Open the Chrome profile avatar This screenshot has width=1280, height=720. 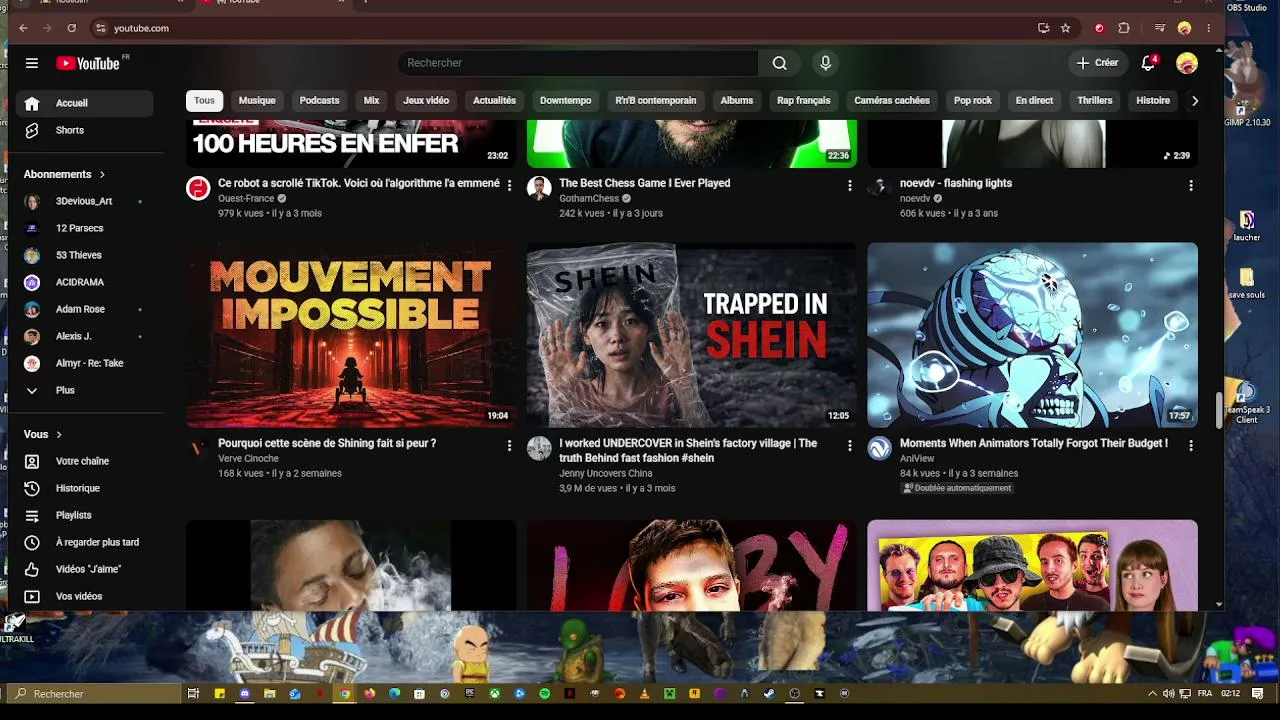pos(1185,28)
